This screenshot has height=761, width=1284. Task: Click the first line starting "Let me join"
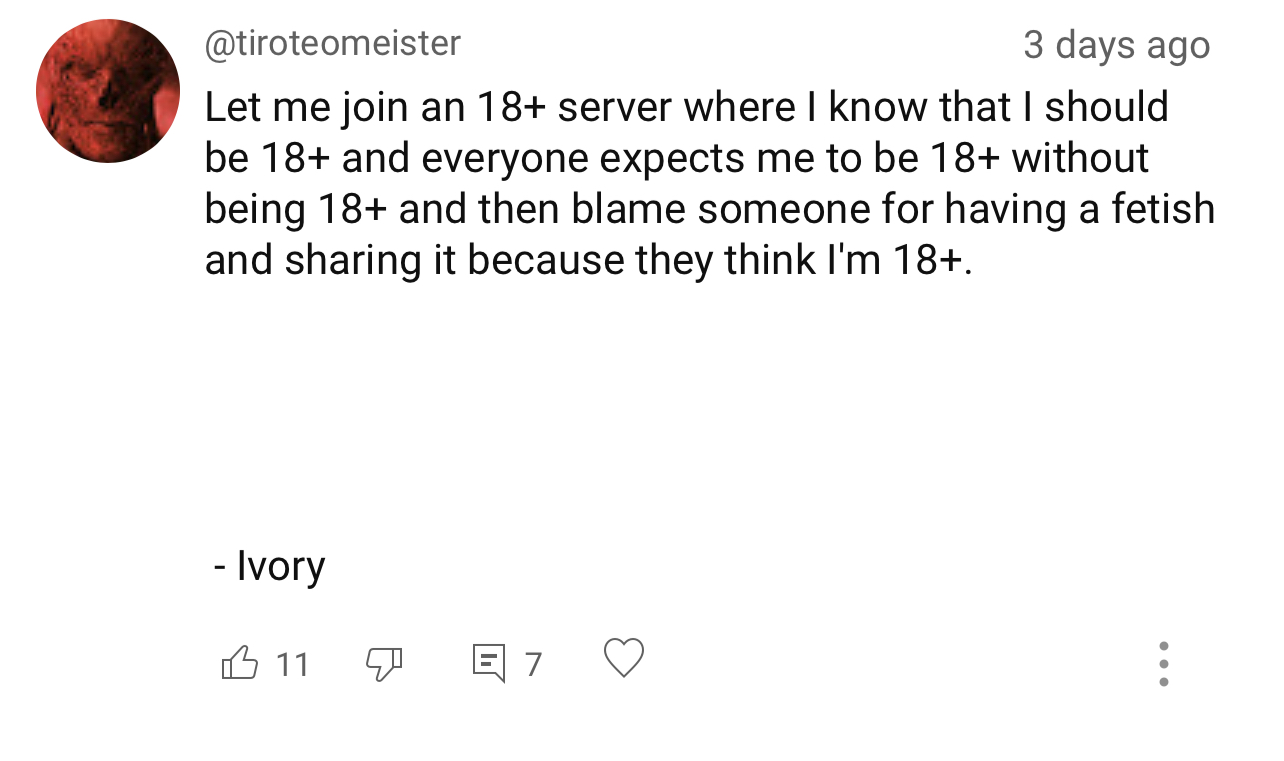686,108
